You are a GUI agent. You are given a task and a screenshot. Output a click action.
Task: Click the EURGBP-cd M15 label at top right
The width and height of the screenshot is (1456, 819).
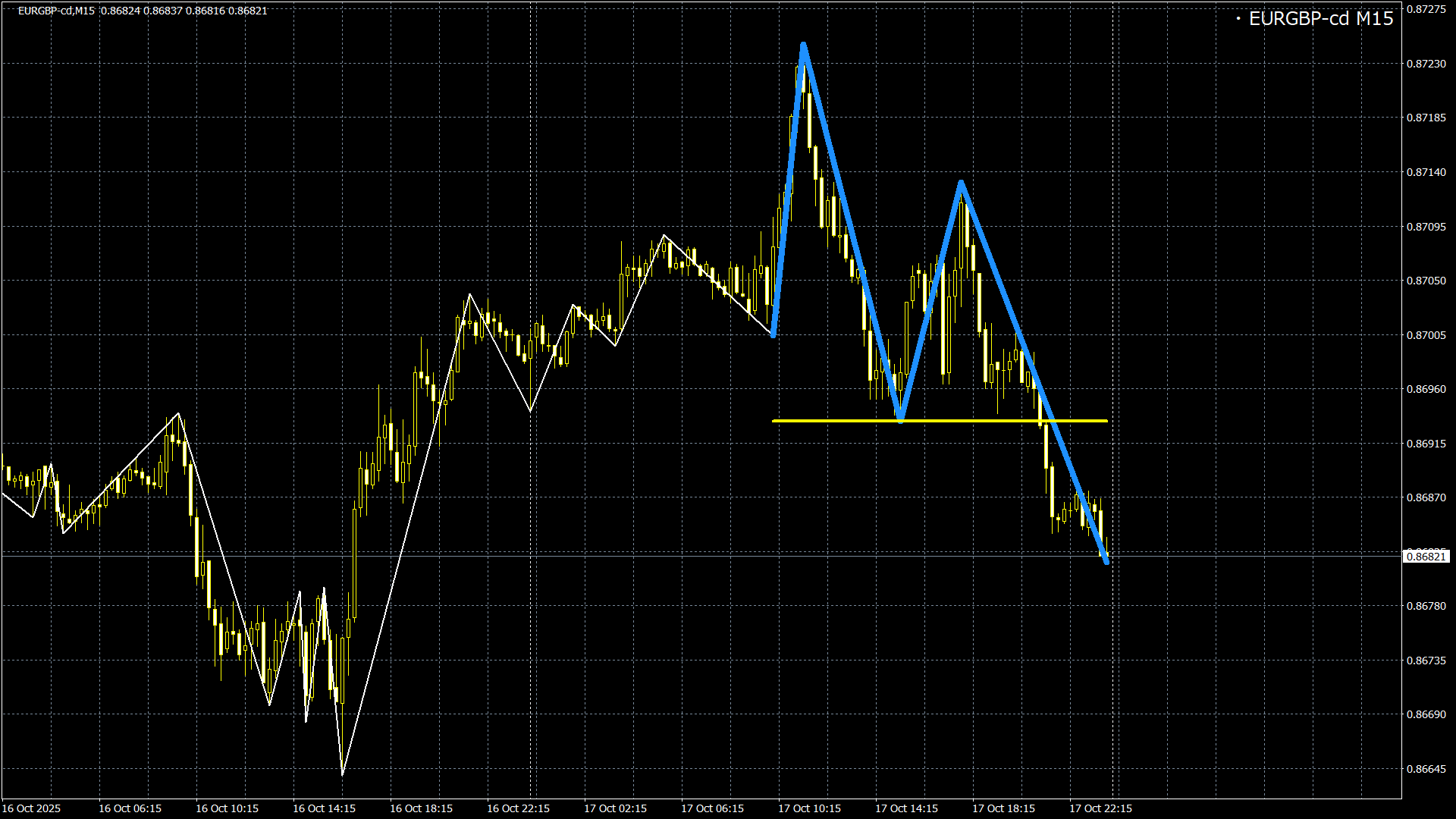pos(1320,19)
